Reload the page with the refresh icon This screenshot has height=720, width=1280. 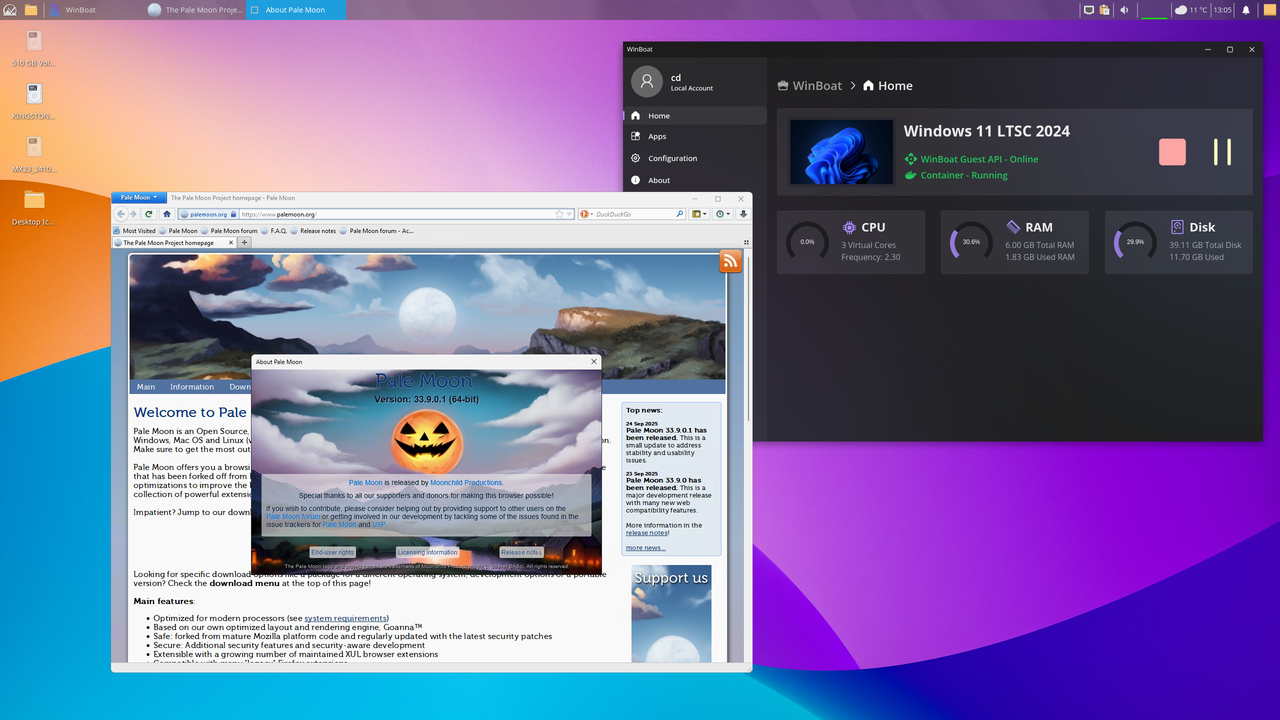[147, 213]
